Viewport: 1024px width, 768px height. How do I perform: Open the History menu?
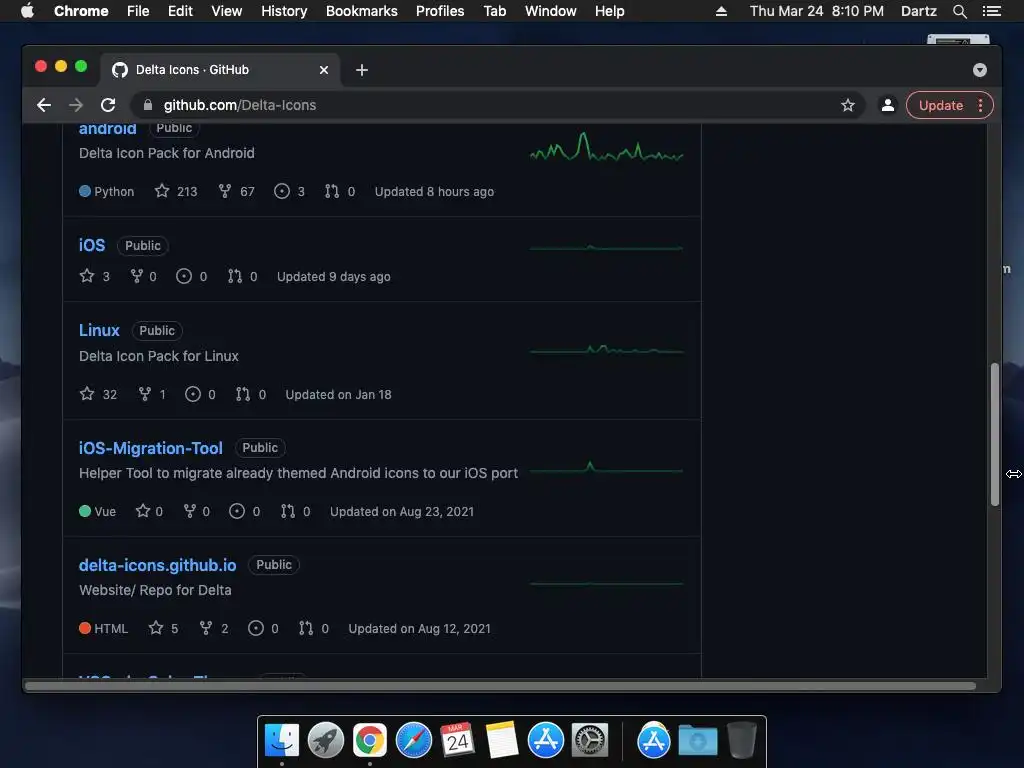284,11
